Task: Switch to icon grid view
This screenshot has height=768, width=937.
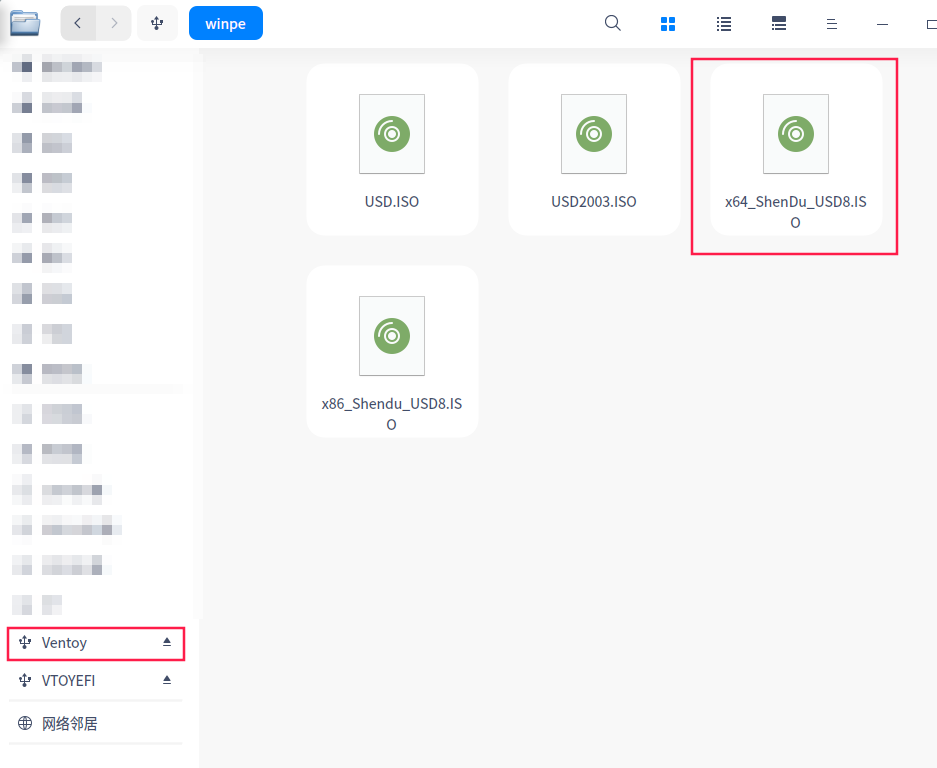Action: pyautogui.click(x=668, y=24)
